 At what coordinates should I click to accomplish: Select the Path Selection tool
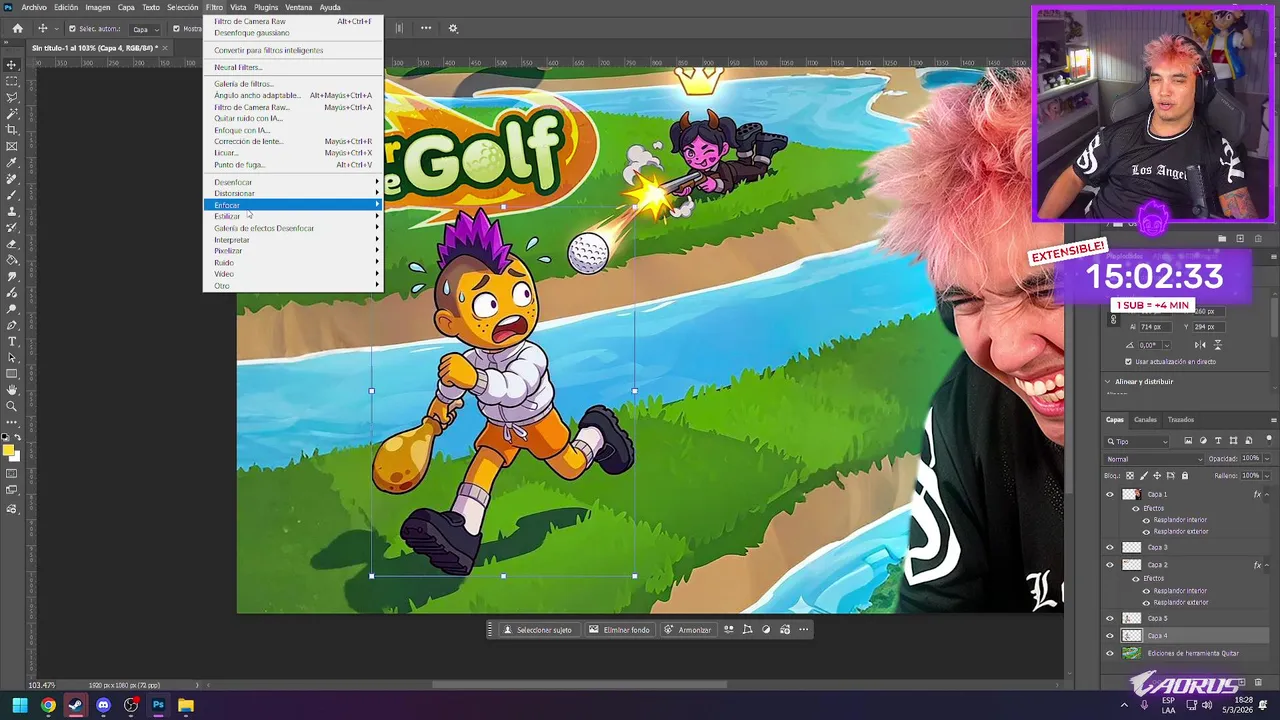coord(12,357)
